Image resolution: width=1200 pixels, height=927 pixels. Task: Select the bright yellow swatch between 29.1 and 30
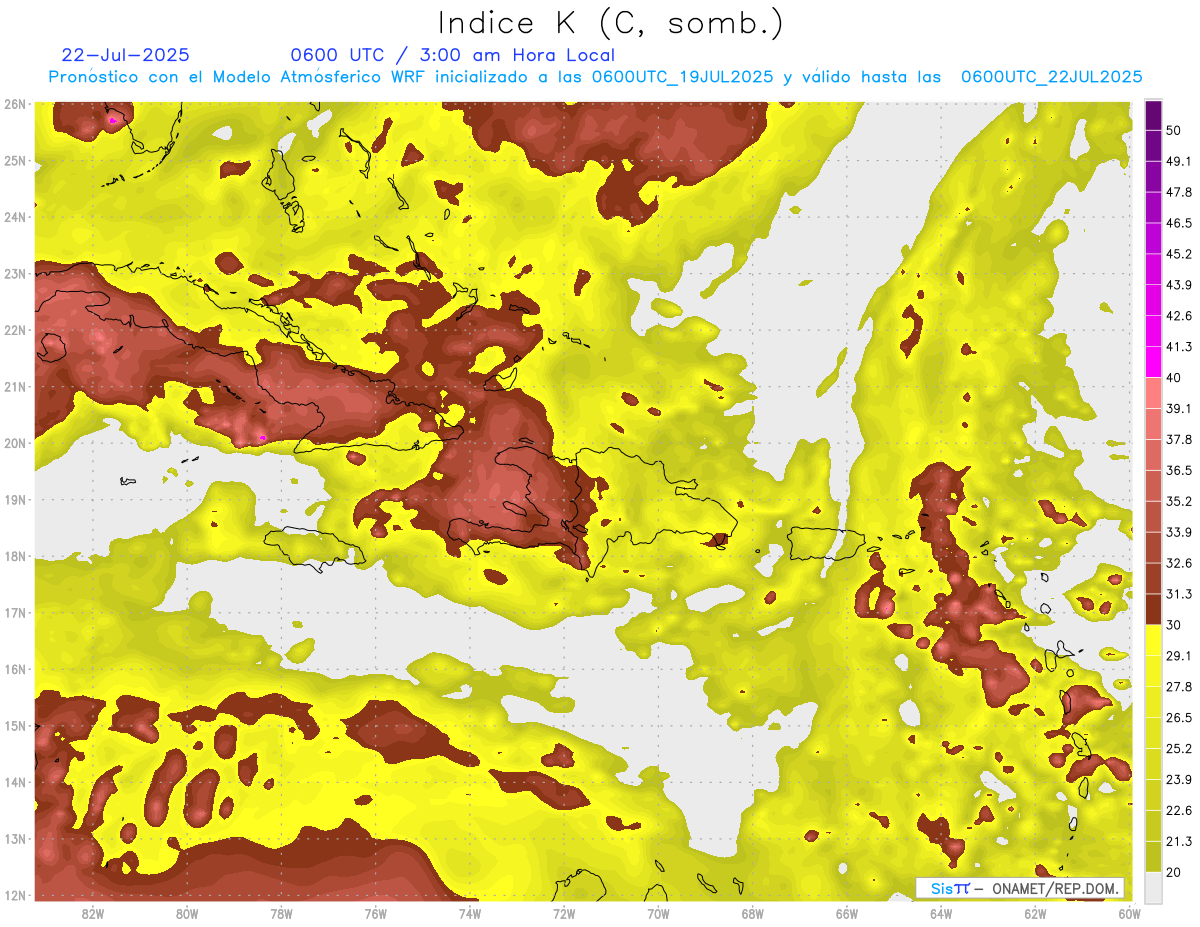pyautogui.click(x=1153, y=640)
